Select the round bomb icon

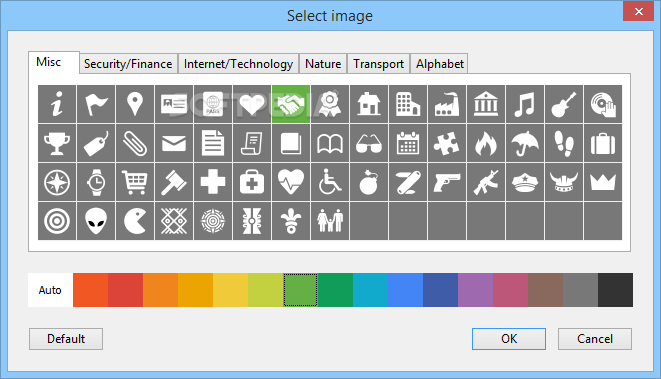[x=369, y=182]
